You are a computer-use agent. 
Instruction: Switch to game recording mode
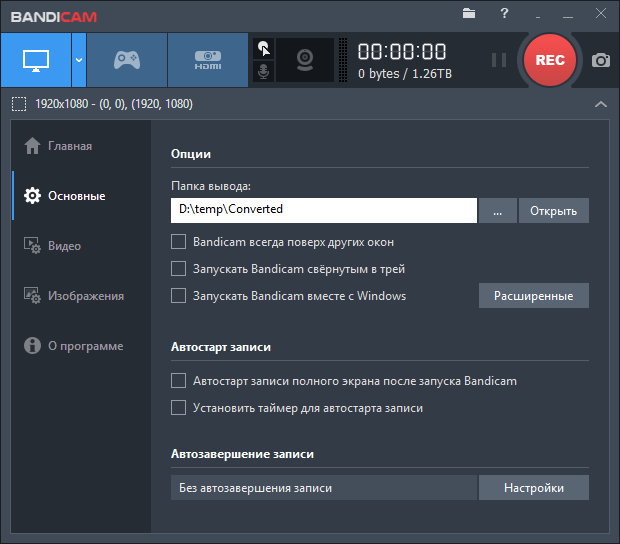(127, 60)
